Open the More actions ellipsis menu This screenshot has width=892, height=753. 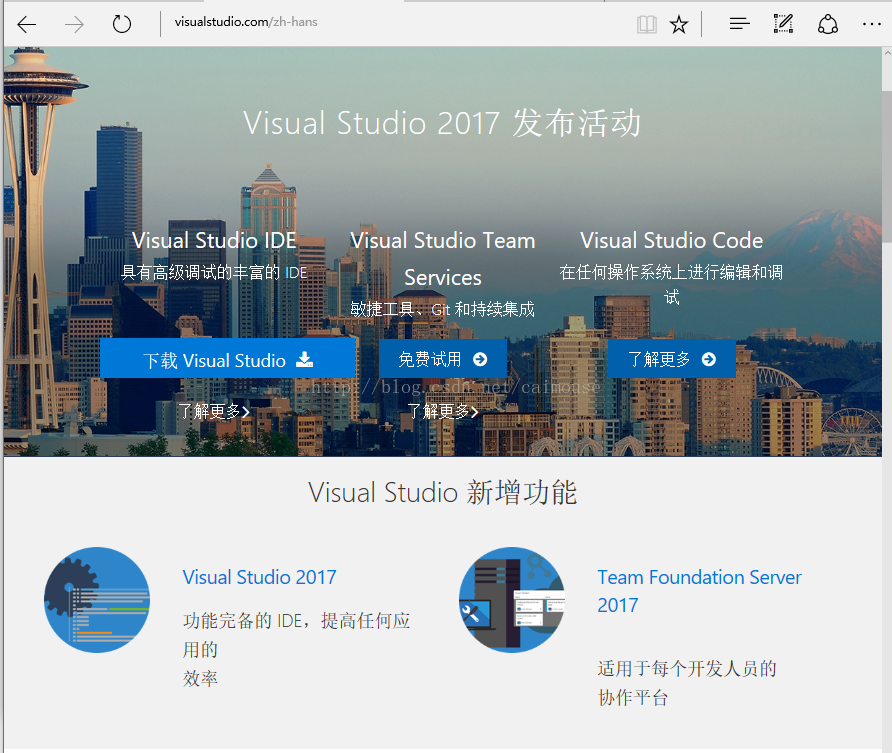tap(872, 24)
